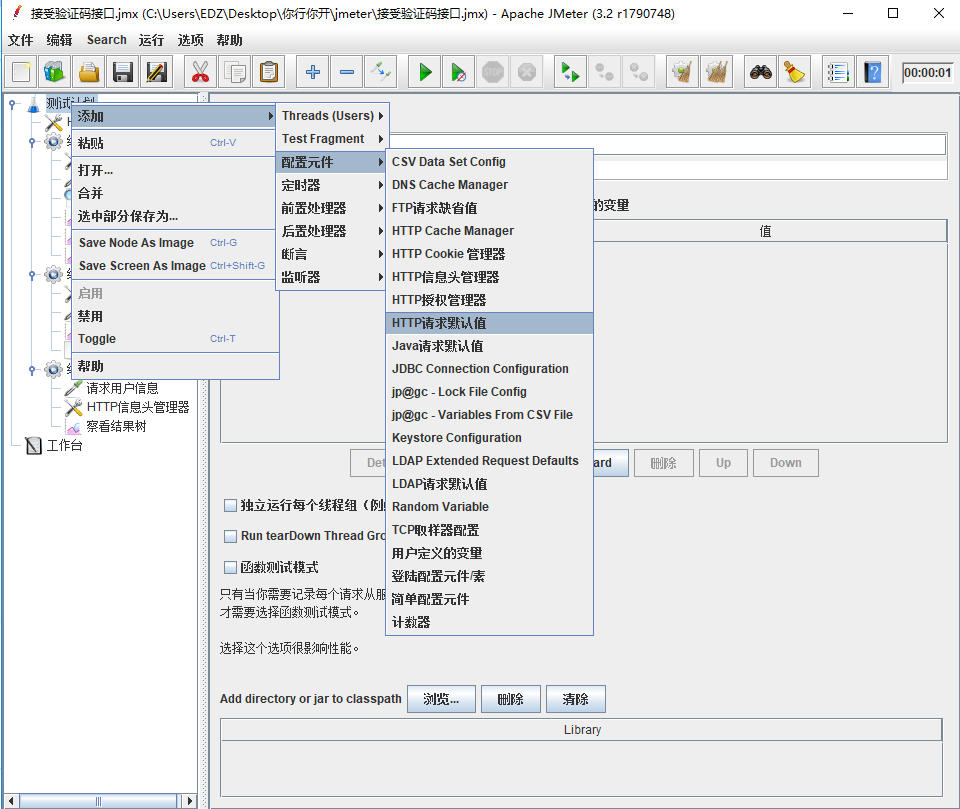Click the classpath 删除 button
Screen dimensions: 960x809
point(511,699)
